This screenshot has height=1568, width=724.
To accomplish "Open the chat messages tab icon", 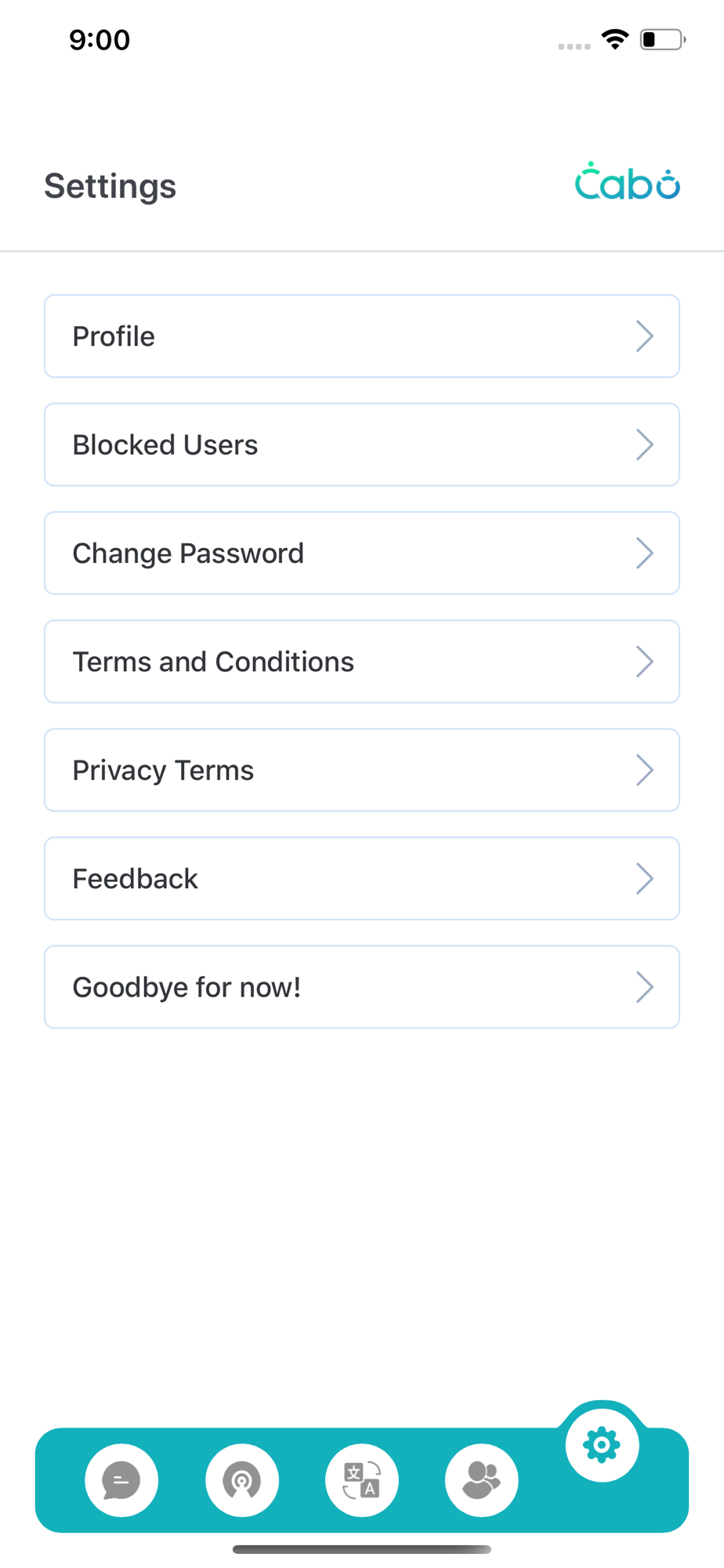I will pos(121,1480).
